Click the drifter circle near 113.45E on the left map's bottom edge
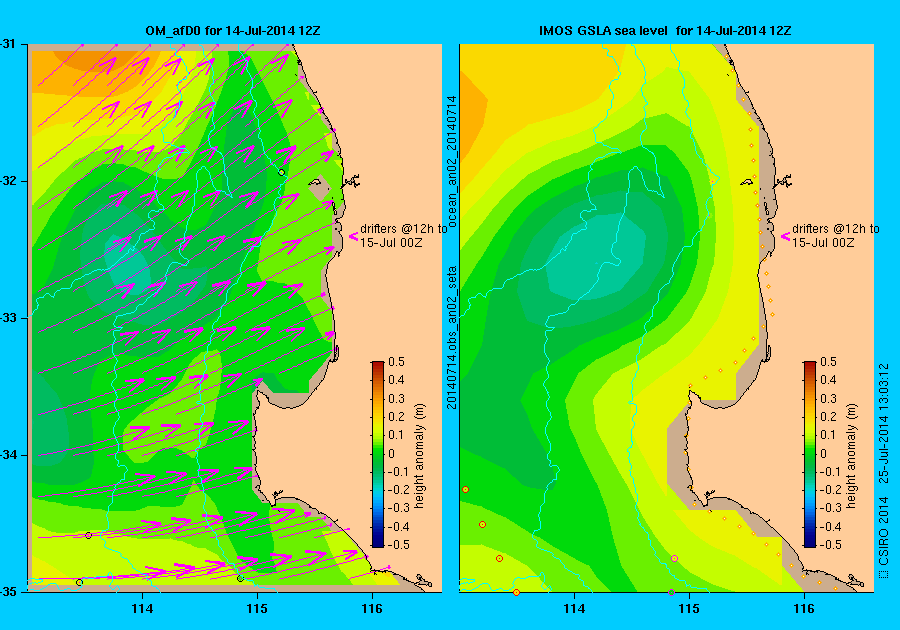The width and height of the screenshot is (900, 630). (80, 582)
